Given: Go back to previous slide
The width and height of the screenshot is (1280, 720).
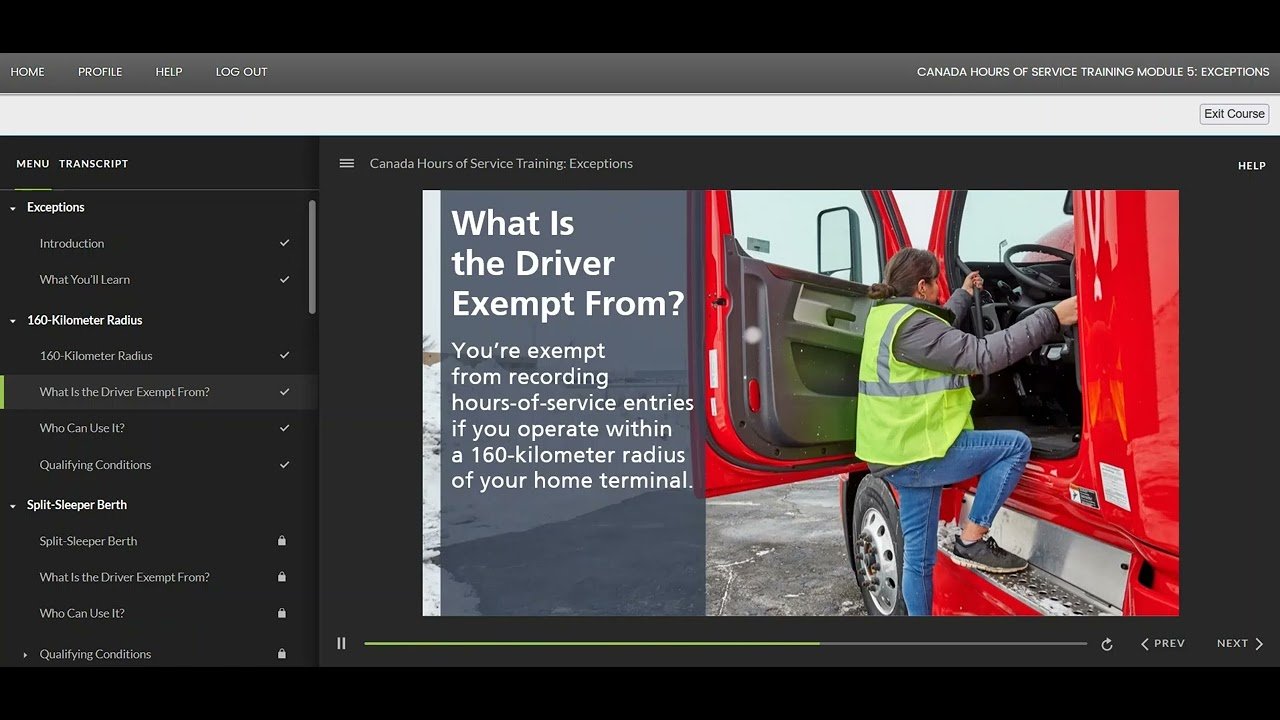Looking at the screenshot, I should (1163, 644).
